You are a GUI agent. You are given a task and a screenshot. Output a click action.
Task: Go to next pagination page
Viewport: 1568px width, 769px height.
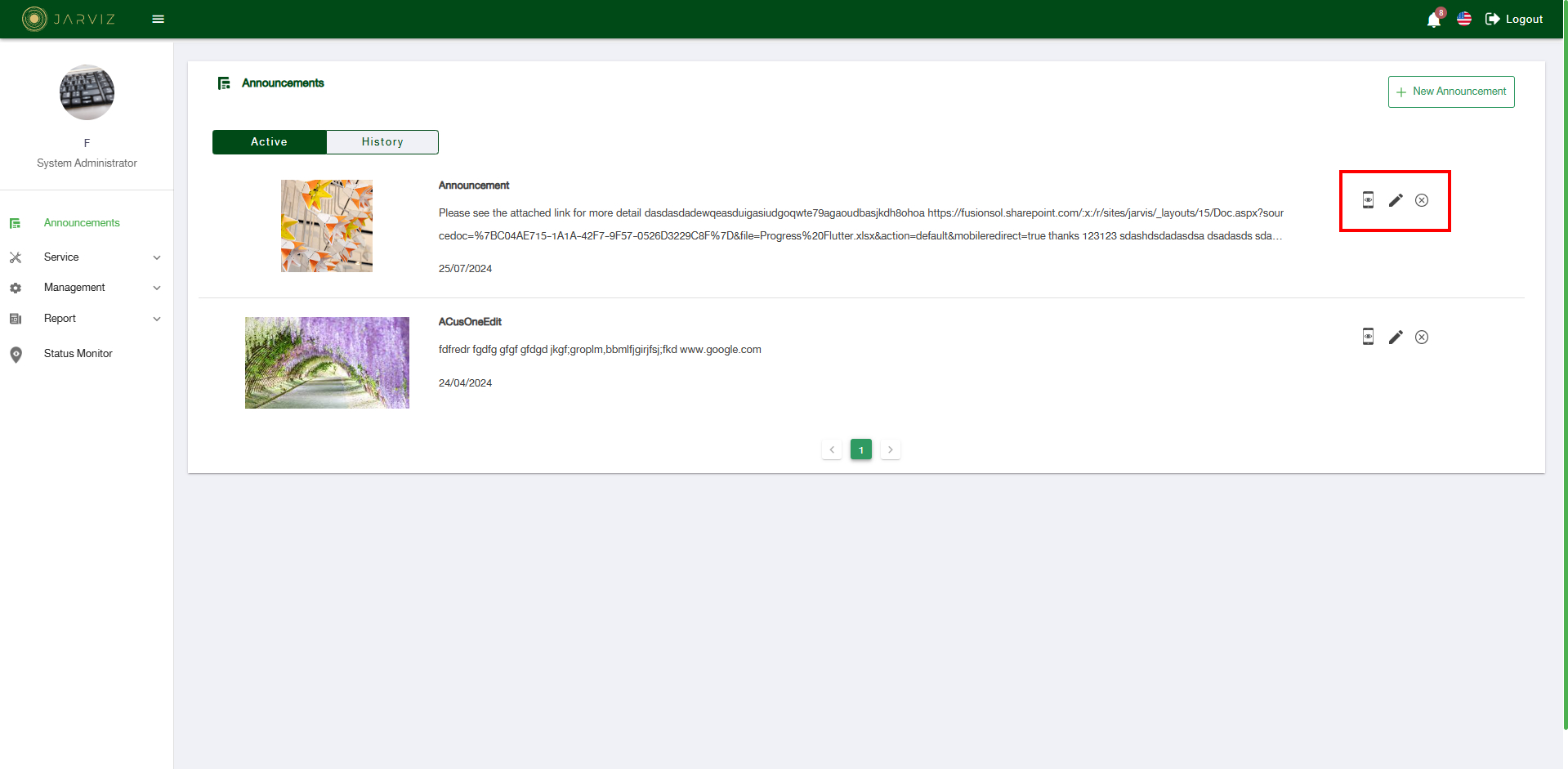click(x=891, y=449)
